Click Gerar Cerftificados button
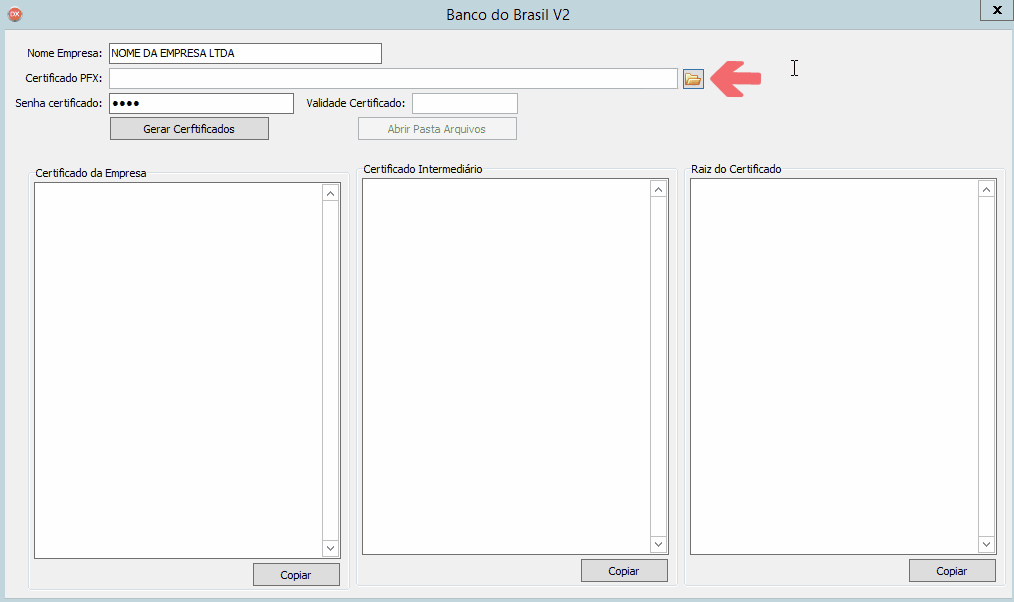1014x602 pixels. click(189, 129)
